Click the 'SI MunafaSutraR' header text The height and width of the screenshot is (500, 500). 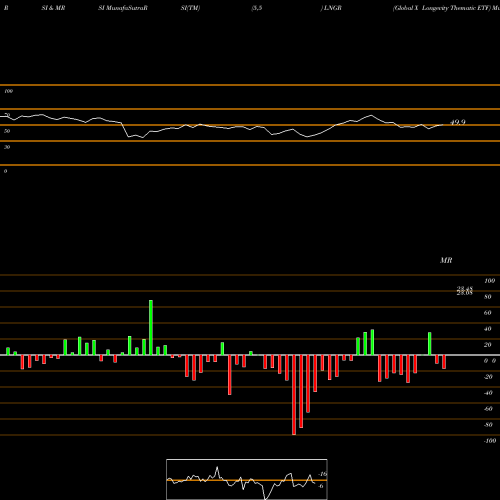click(x=123, y=8)
